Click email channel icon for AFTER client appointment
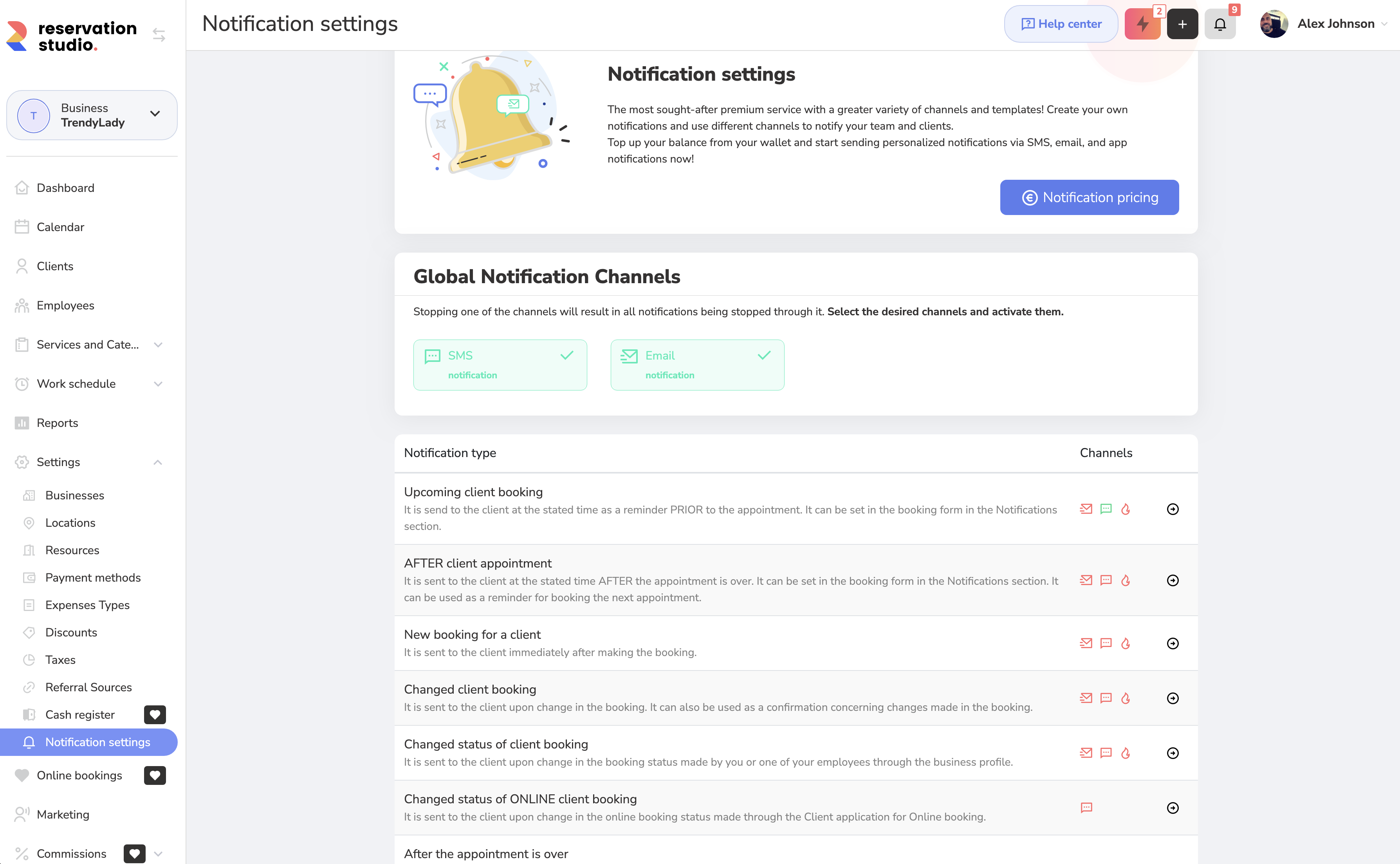This screenshot has height=864, width=1400. pyautogui.click(x=1086, y=580)
